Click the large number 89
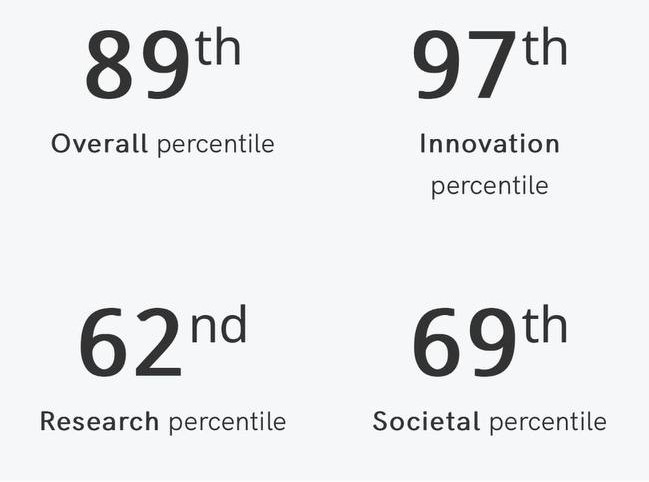Screen dimensions: 649x482 tap(137, 67)
